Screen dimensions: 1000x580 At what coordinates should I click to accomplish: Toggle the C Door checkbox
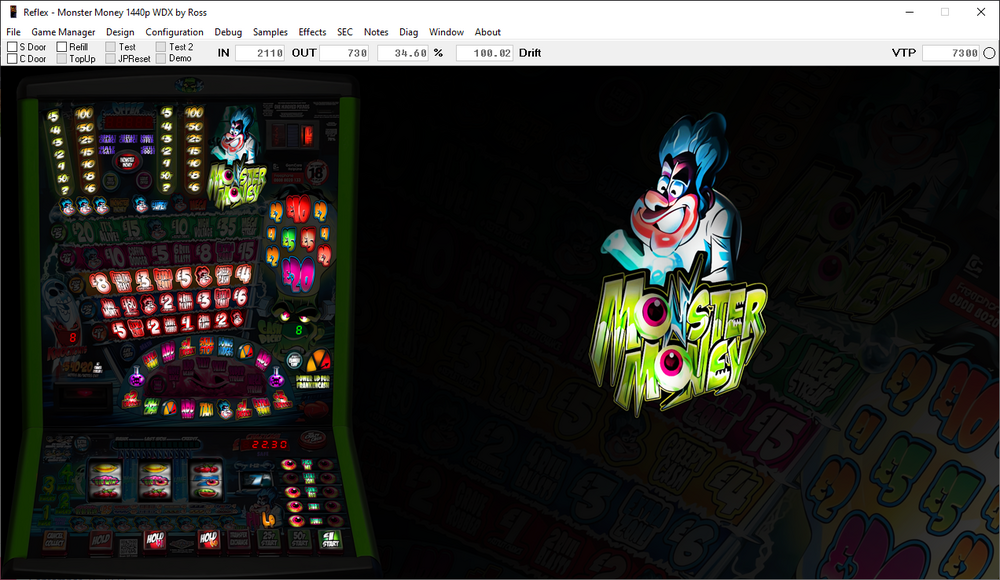coord(12,59)
